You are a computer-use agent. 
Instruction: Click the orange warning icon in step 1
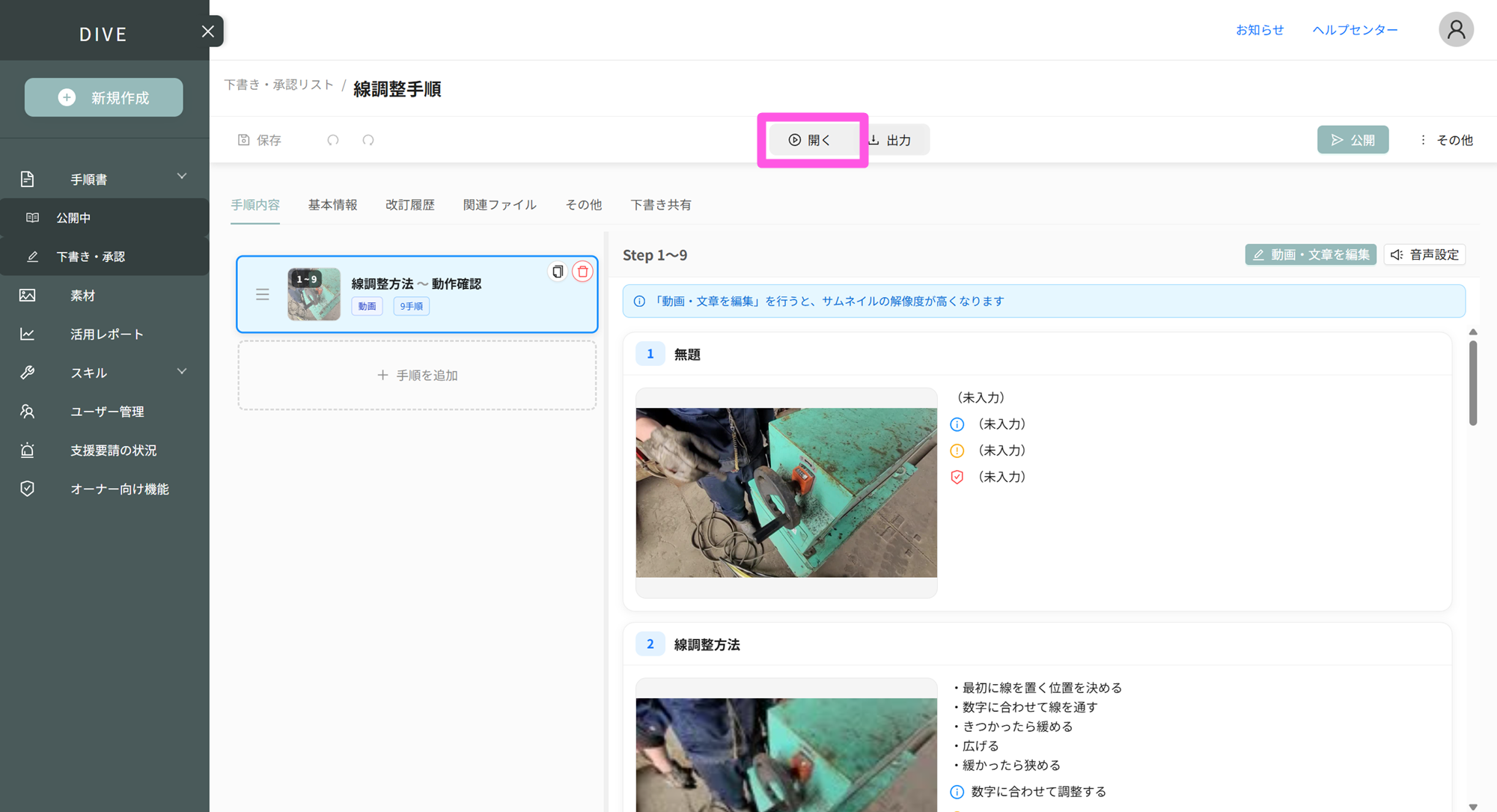[957, 451]
